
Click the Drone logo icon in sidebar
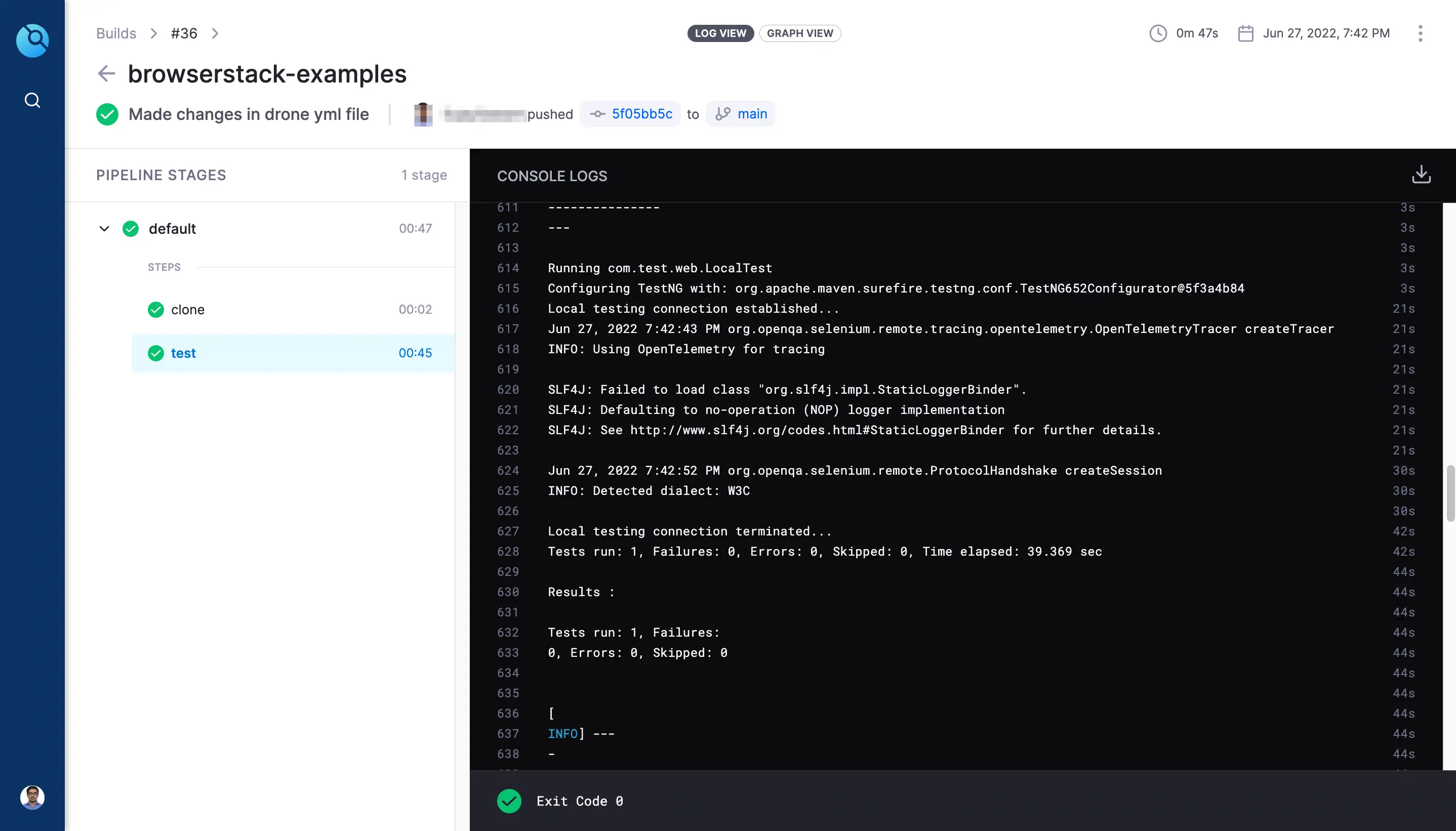[x=32, y=40]
